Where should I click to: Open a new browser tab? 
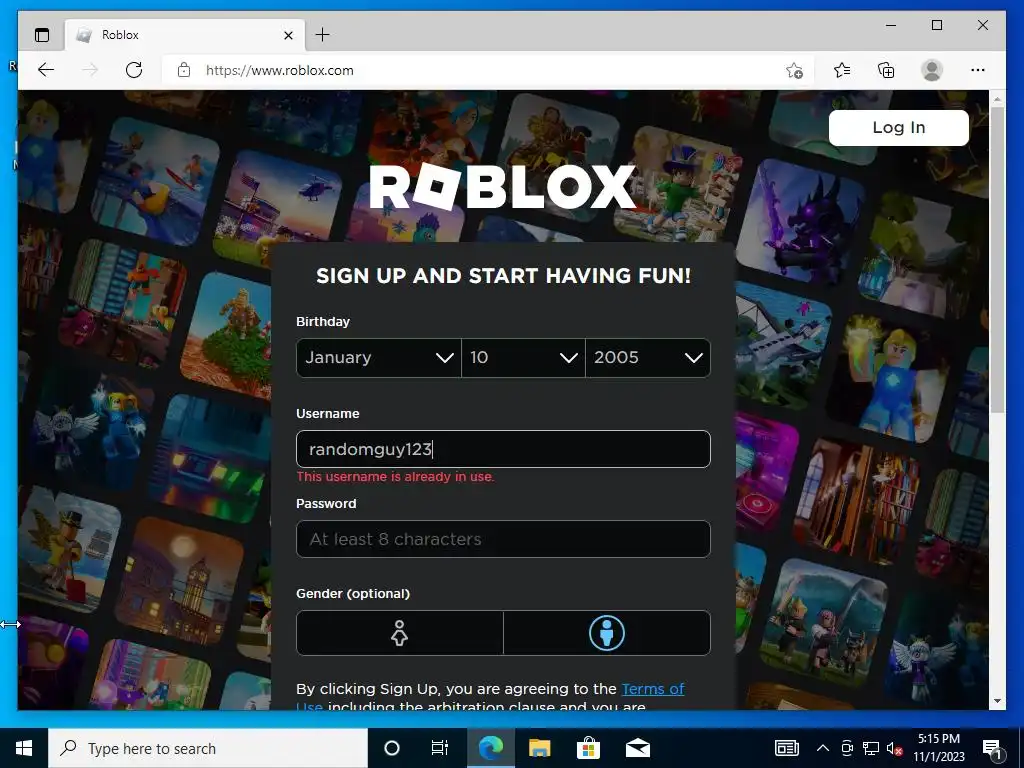[323, 35]
